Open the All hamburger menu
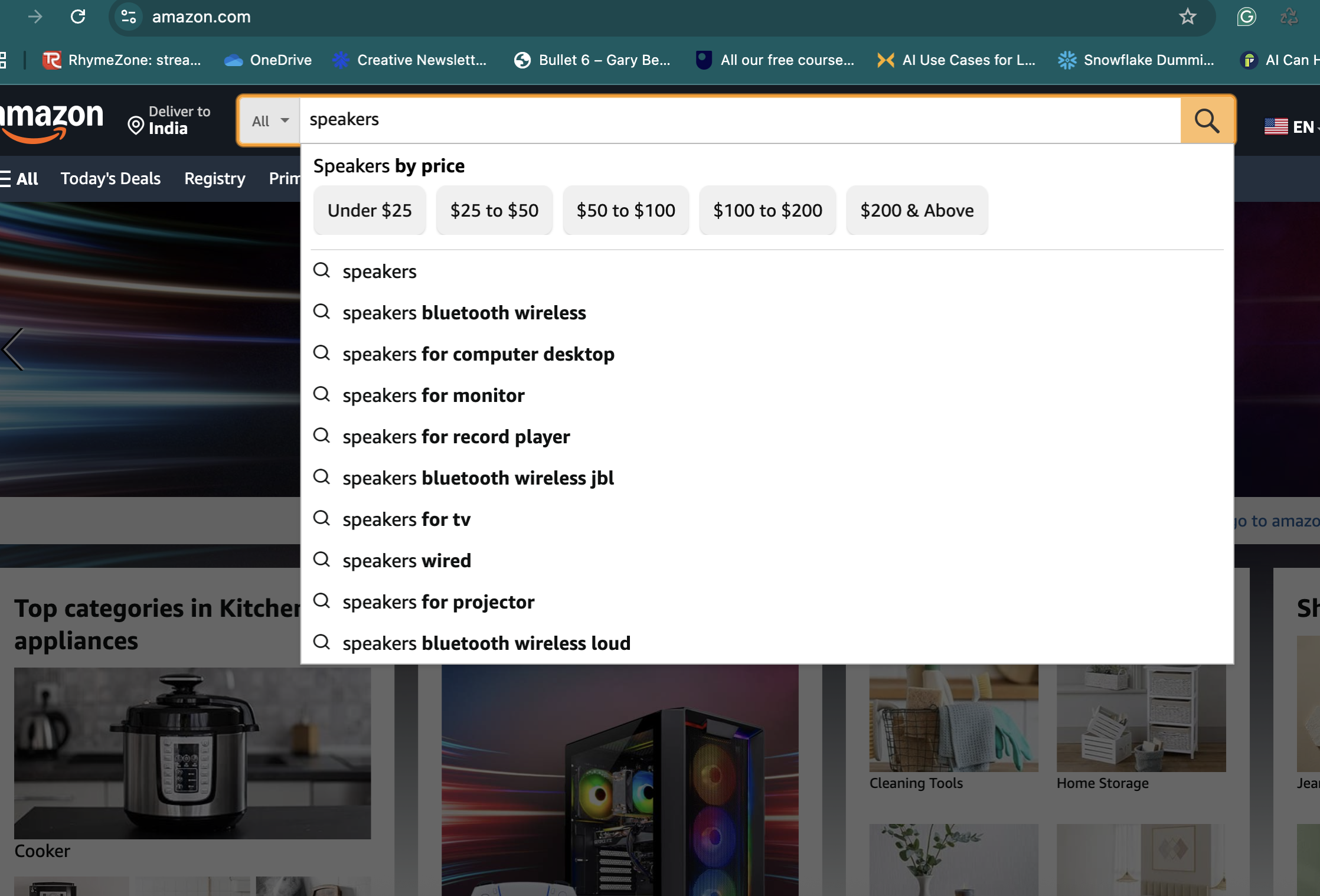 tap(19, 178)
